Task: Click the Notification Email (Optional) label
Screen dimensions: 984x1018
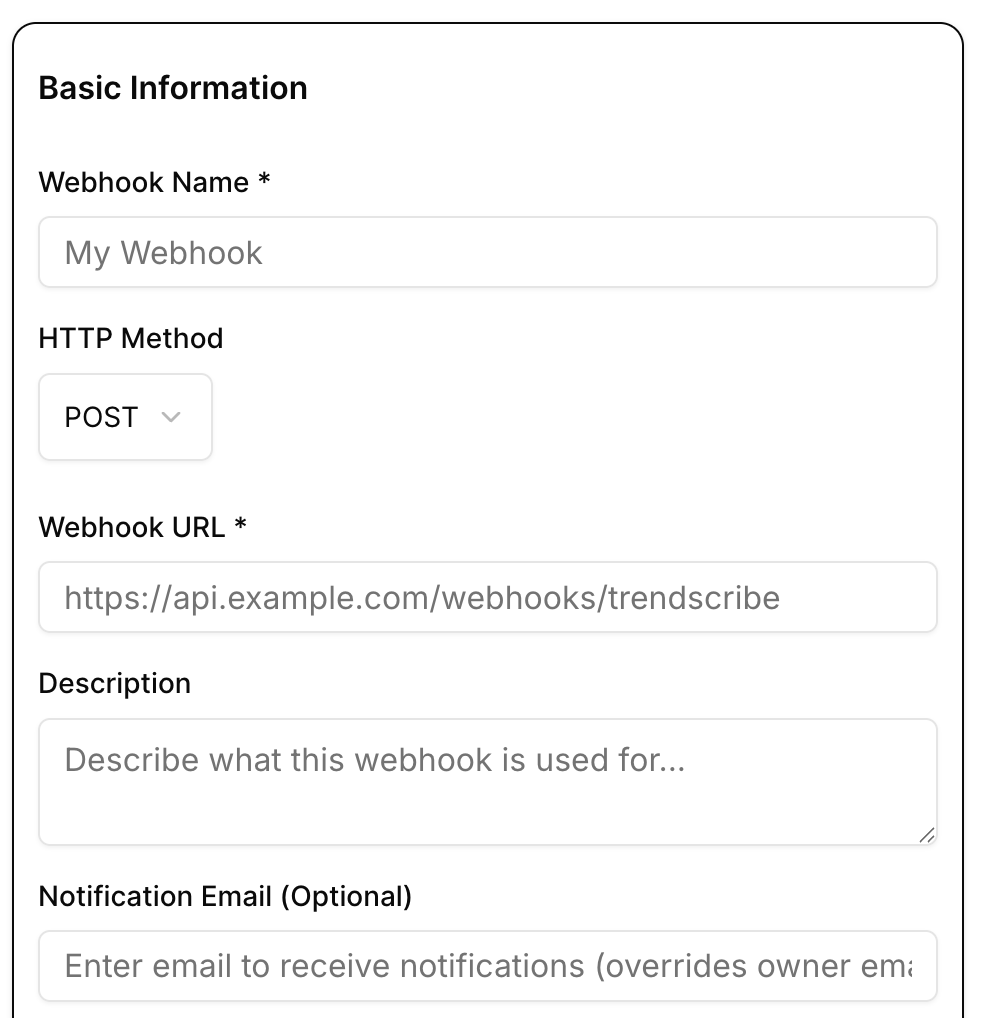Action: (225, 896)
